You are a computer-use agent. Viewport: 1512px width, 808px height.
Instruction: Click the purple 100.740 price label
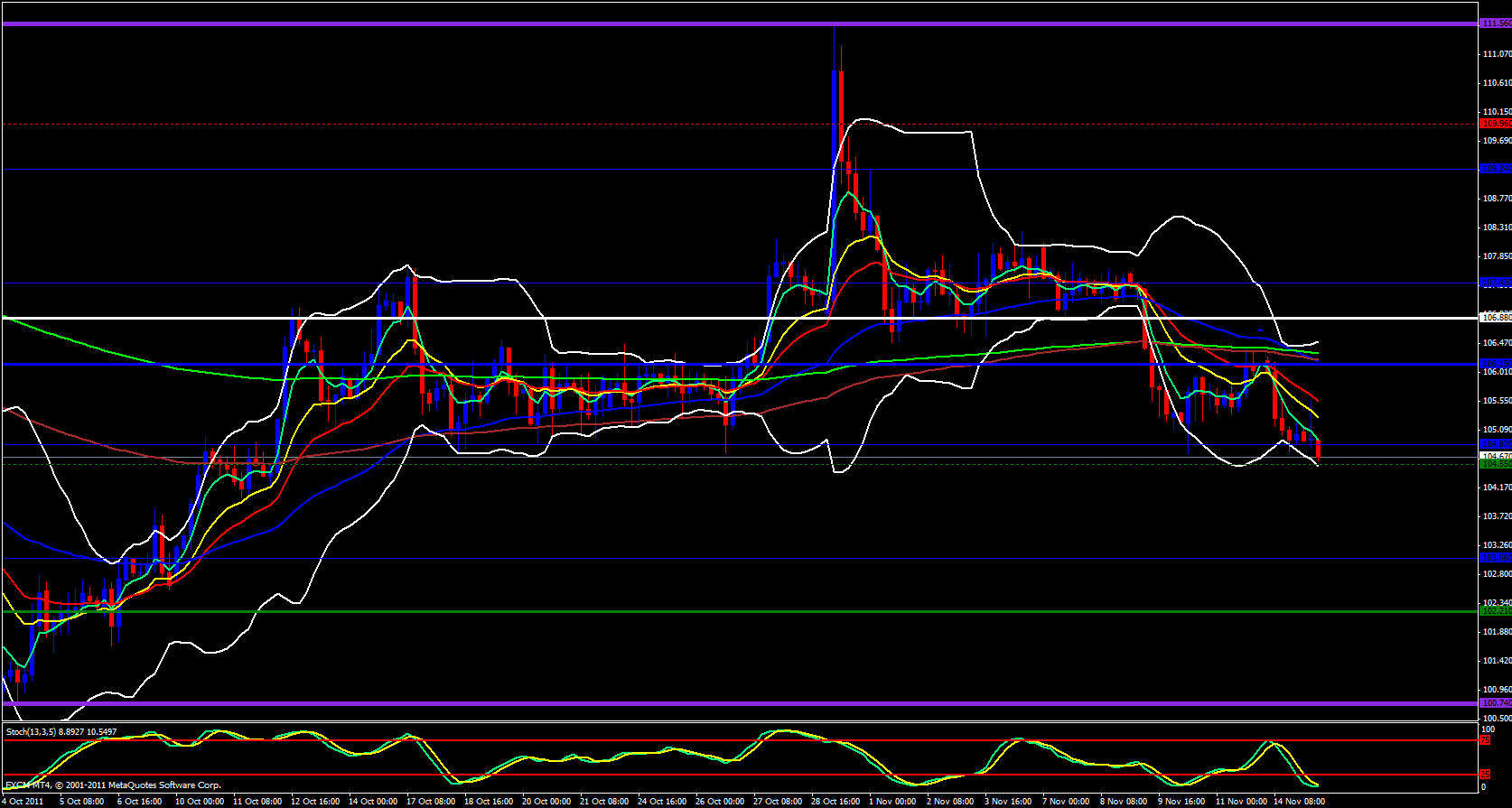[1496, 703]
